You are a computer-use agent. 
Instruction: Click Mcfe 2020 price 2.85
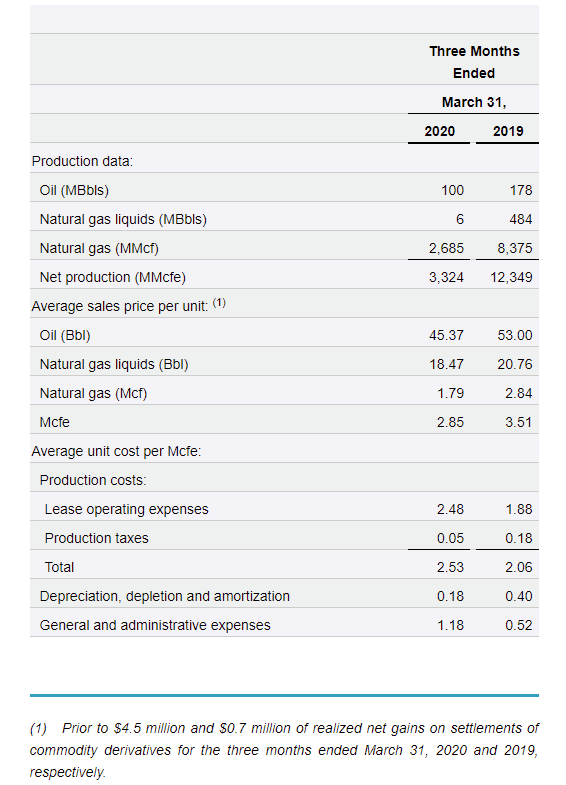(450, 423)
